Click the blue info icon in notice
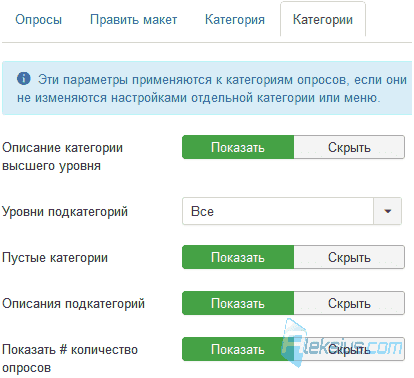 [24, 79]
